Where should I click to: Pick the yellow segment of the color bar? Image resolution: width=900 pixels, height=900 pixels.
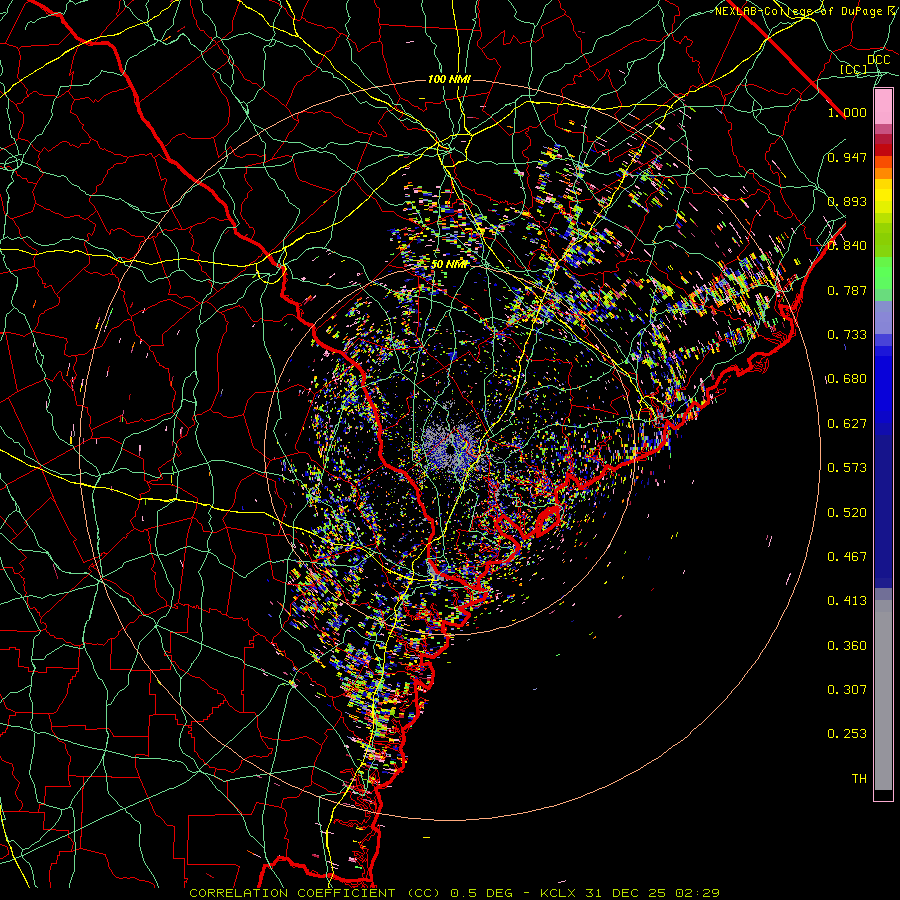[883, 196]
